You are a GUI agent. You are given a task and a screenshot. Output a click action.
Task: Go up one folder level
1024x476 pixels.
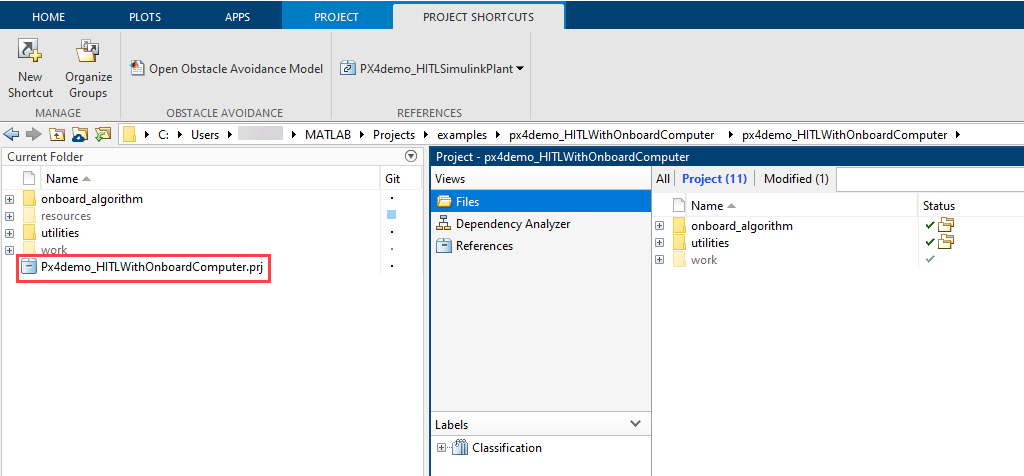tap(57, 134)
